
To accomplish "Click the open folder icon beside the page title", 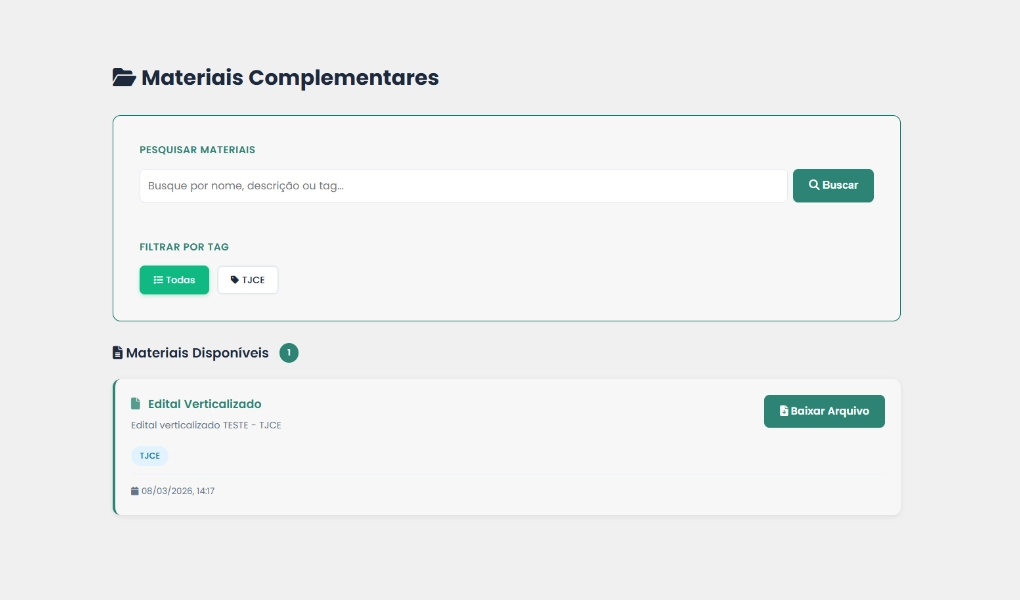I will (x=124, y=77).
